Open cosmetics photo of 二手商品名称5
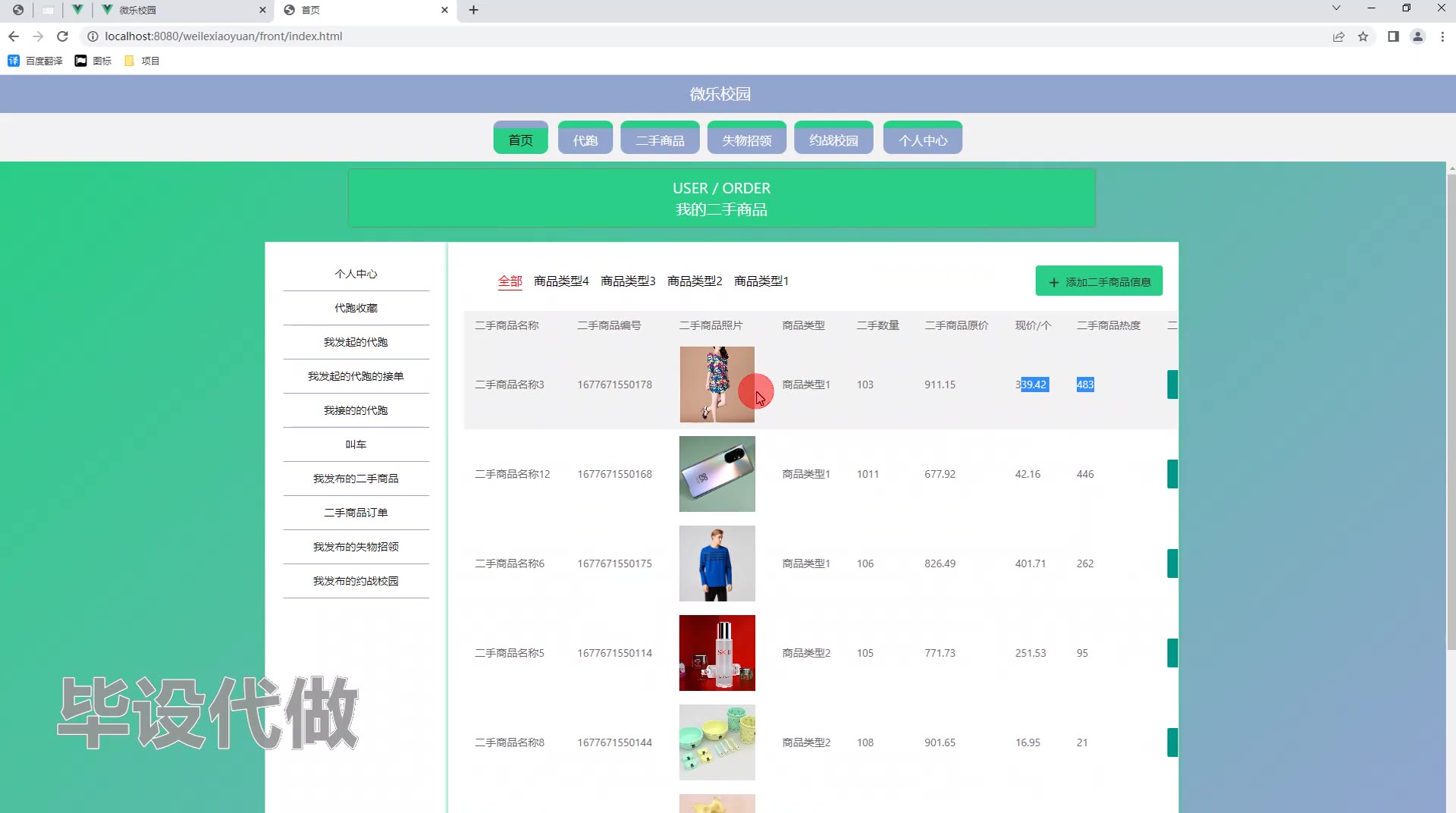This screenshot has width=1456, height=813. tap(717, 653)
